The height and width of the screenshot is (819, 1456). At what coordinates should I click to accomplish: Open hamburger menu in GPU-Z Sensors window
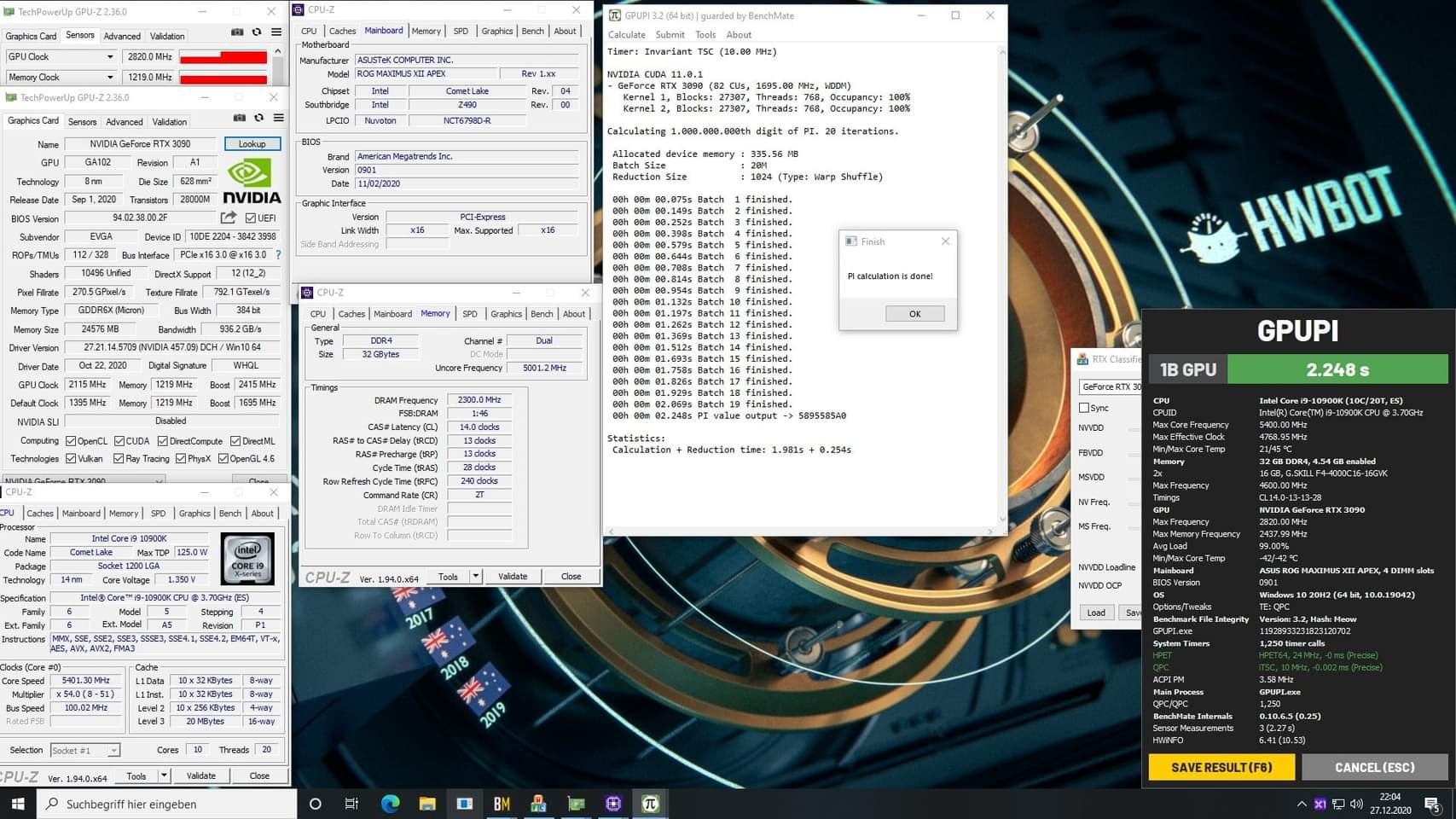[x=276, y=32]
